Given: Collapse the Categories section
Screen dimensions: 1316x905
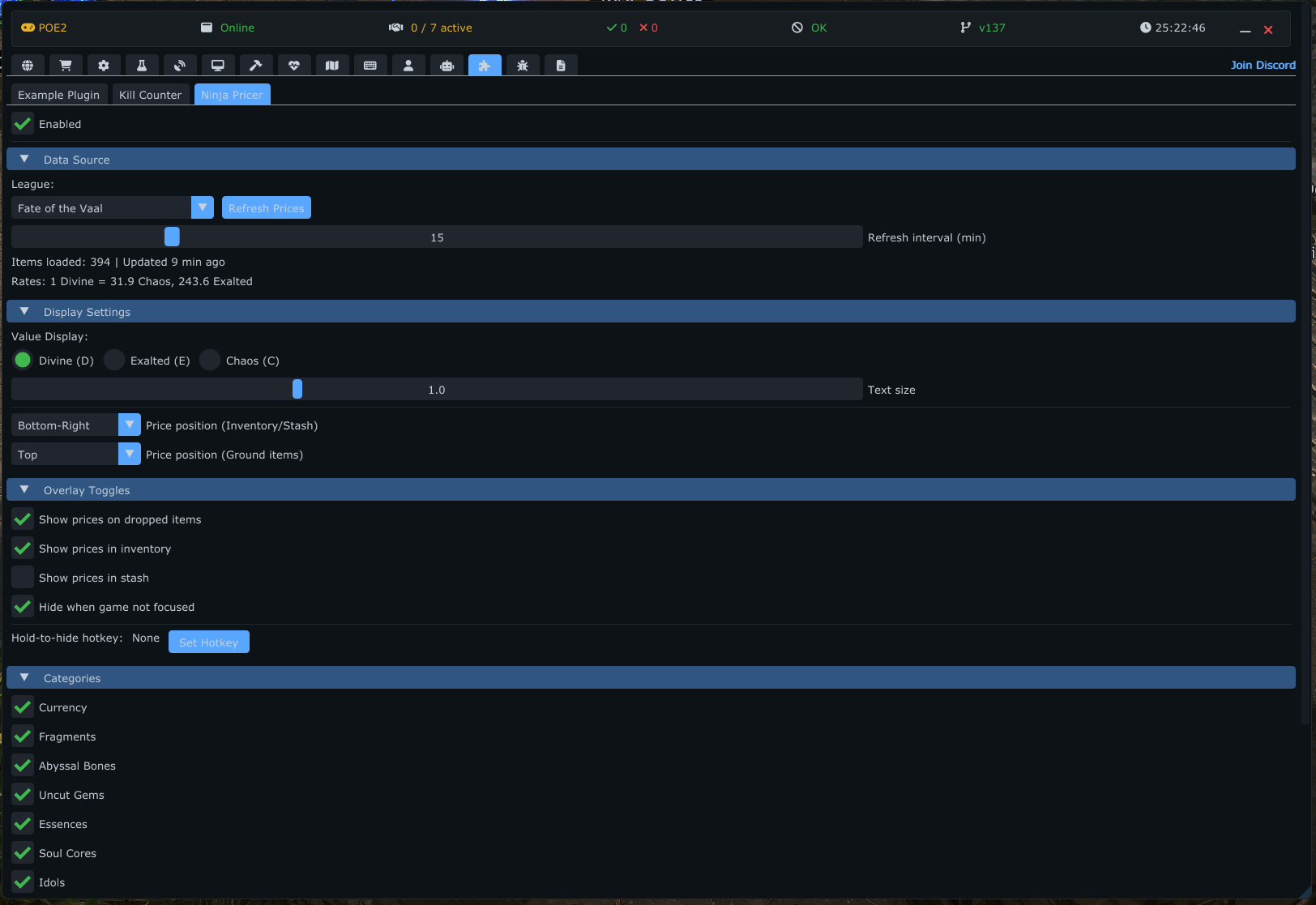Looking at the screenshot, I should (x=651, y=678).
